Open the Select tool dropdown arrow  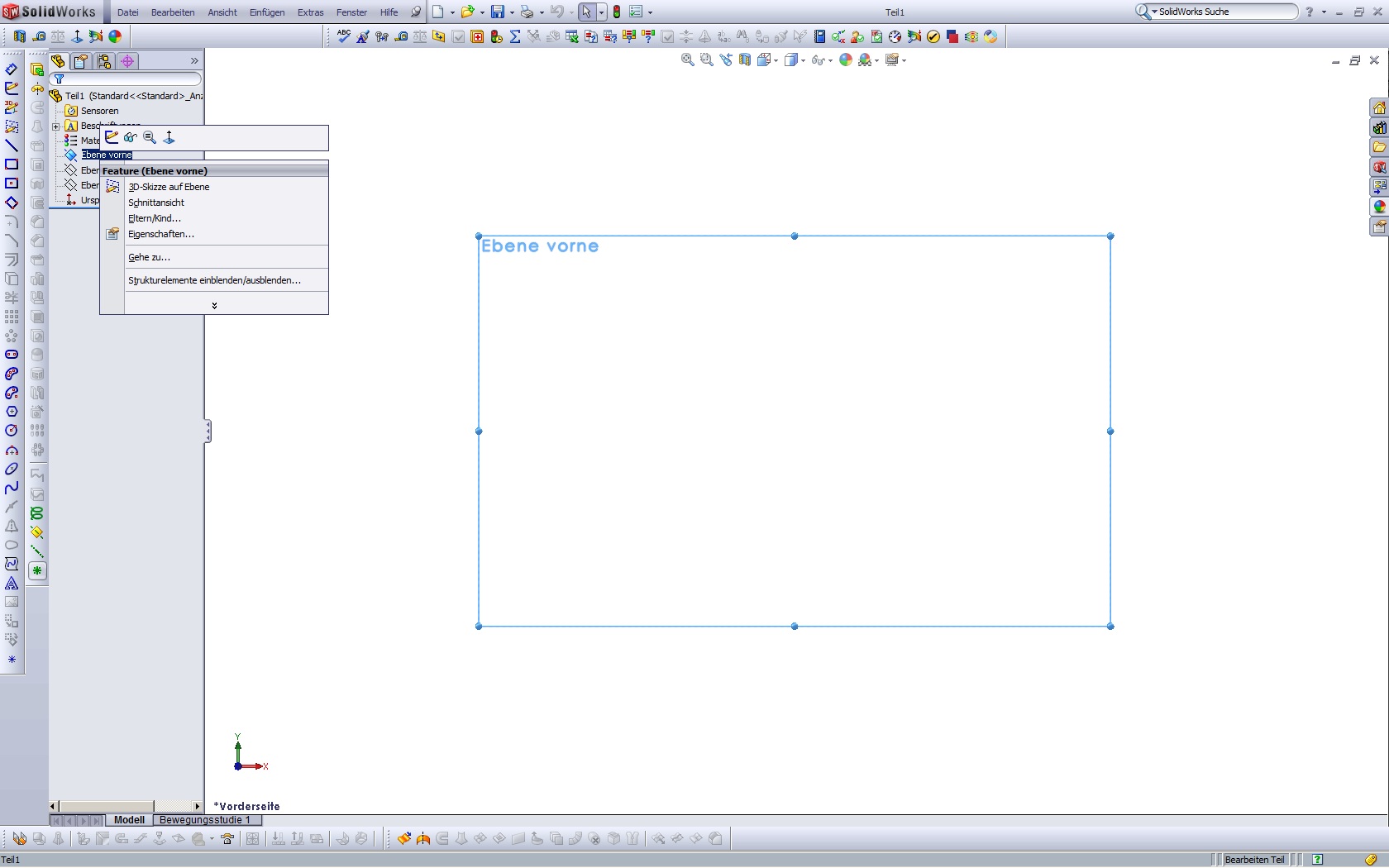601,12
